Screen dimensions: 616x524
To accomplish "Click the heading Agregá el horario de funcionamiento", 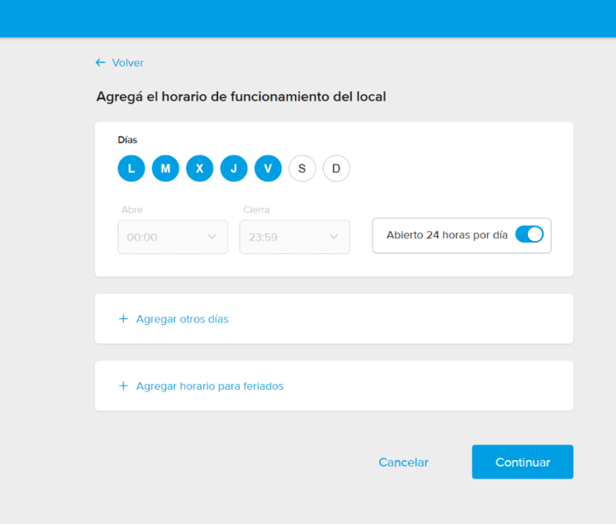I will (x=241, y=97).
